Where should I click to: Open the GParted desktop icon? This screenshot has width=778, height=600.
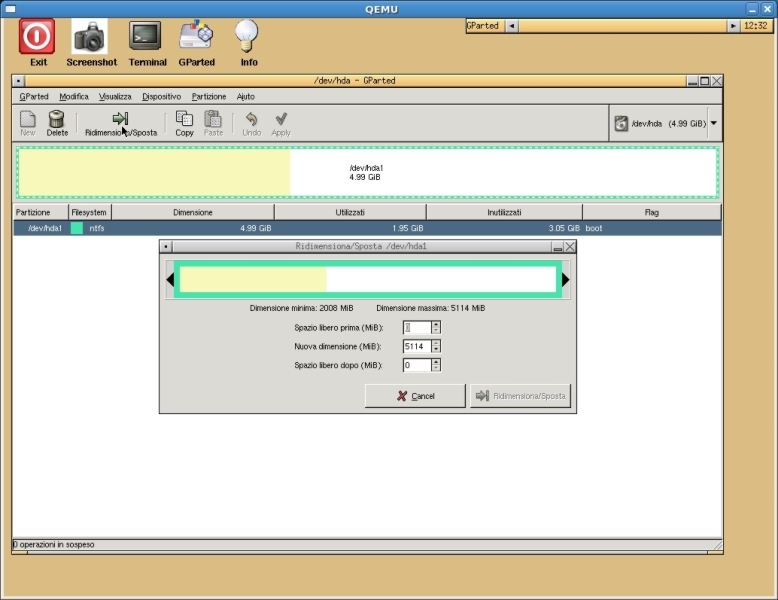pyautogui.click(x=196, y=35)
